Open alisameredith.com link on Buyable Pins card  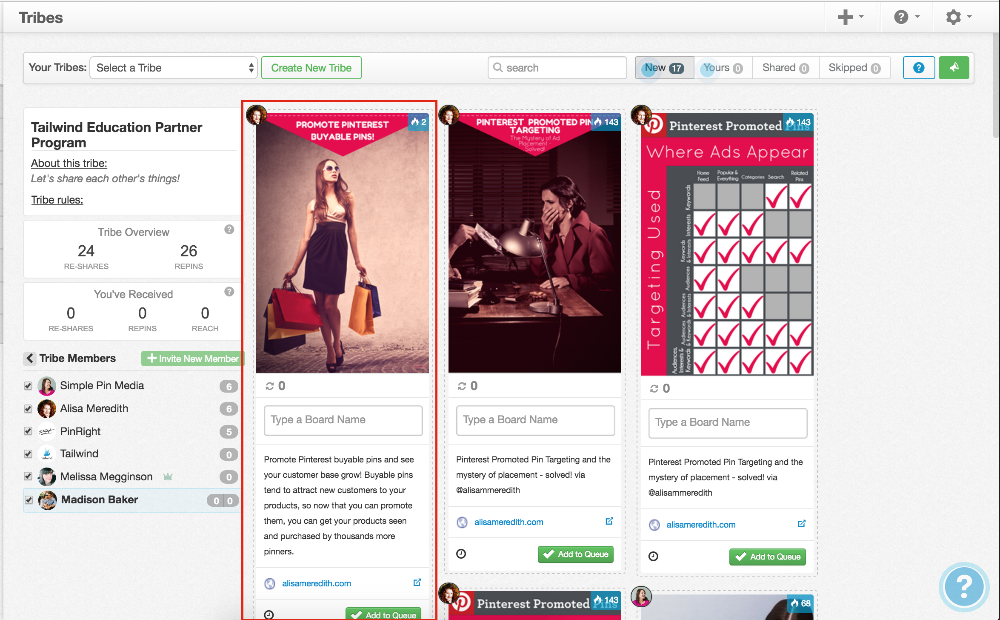pos(316,584)
